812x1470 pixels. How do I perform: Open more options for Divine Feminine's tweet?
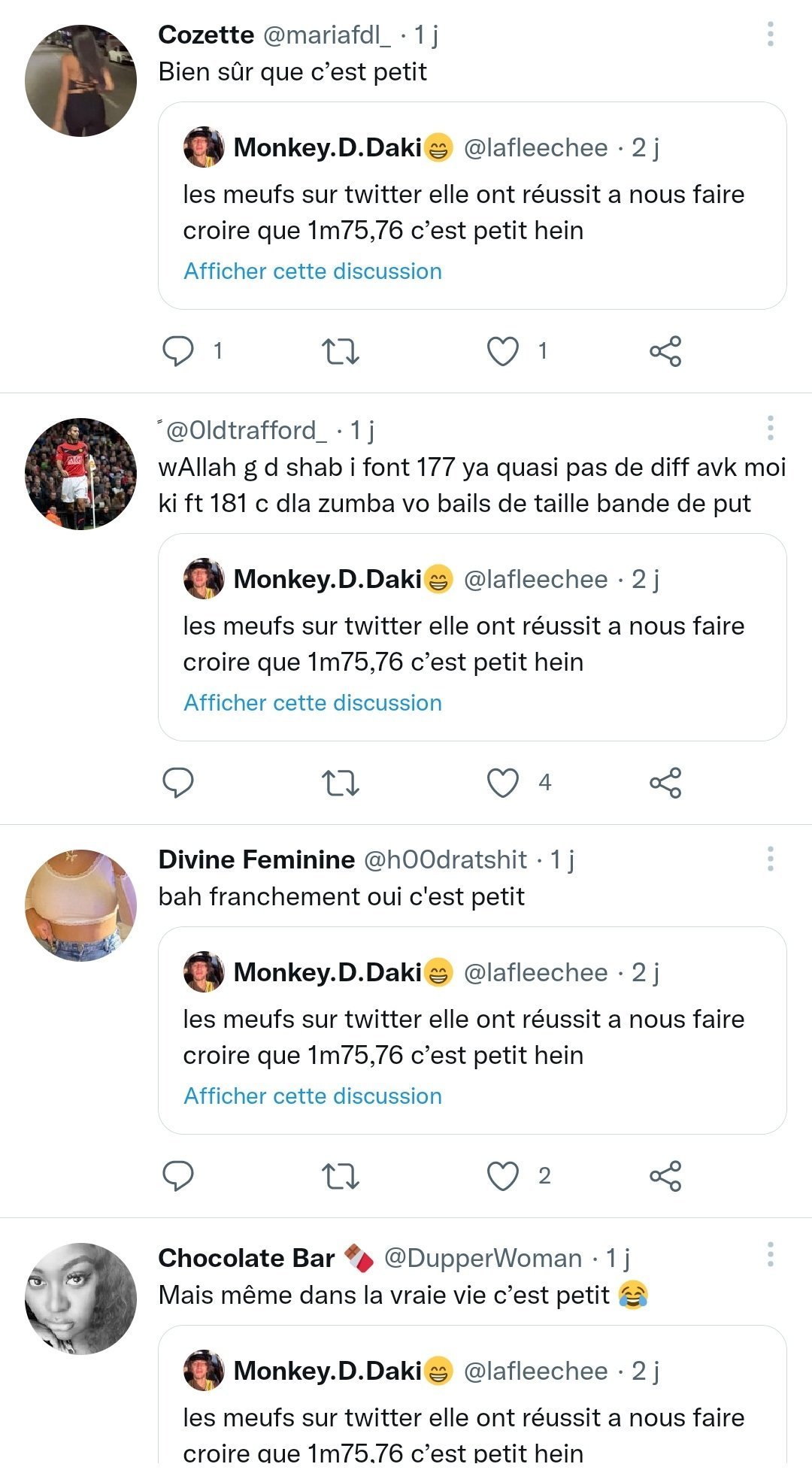(771, 859)
